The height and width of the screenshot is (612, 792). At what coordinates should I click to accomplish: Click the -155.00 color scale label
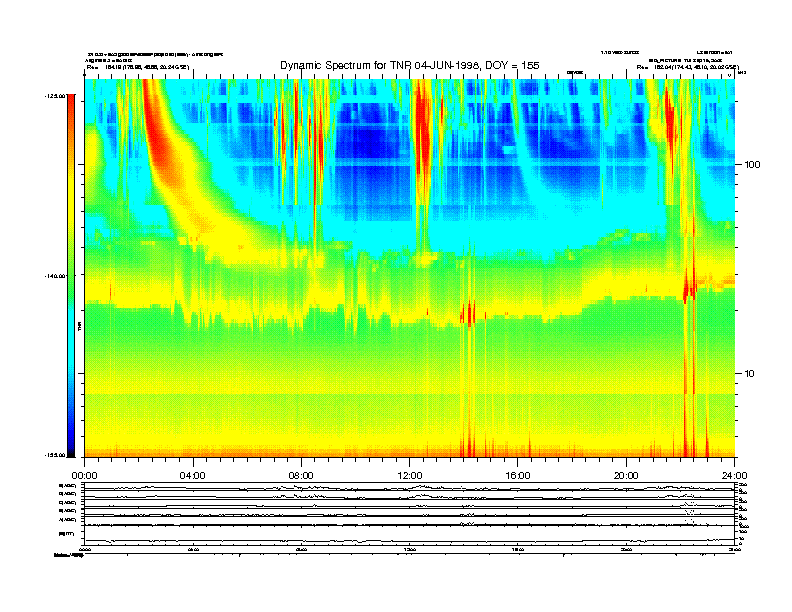click(56, 455)
